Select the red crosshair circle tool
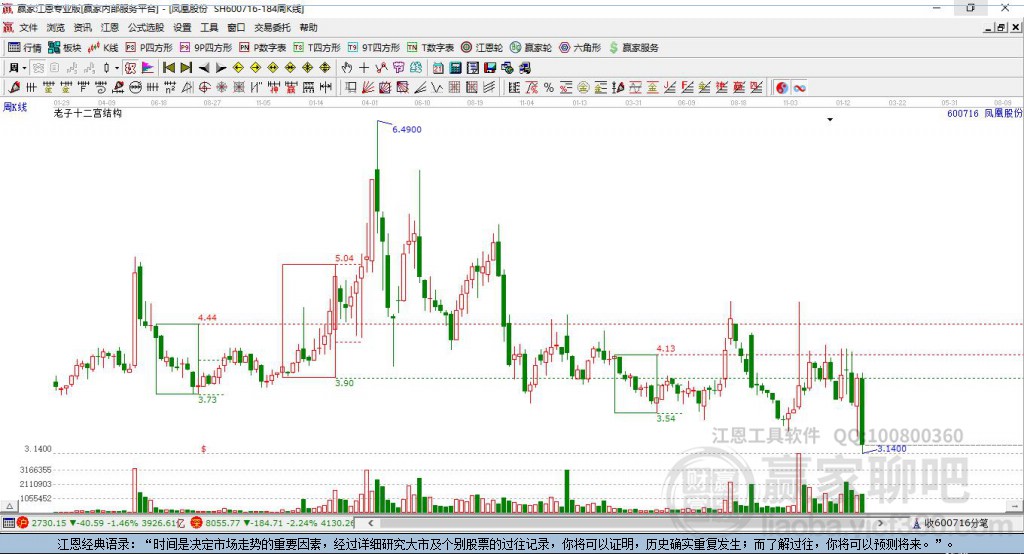 204,88
